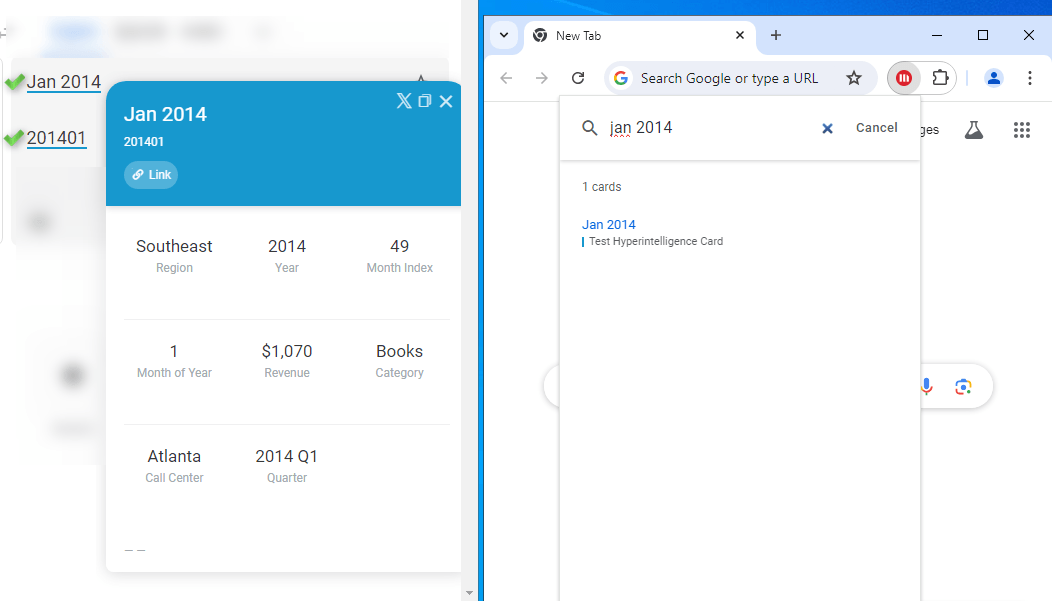Viewport: 1052px width, 601px height.
Task: Open the Chrome three-dot menu
Action: (x=1029, y=78)
